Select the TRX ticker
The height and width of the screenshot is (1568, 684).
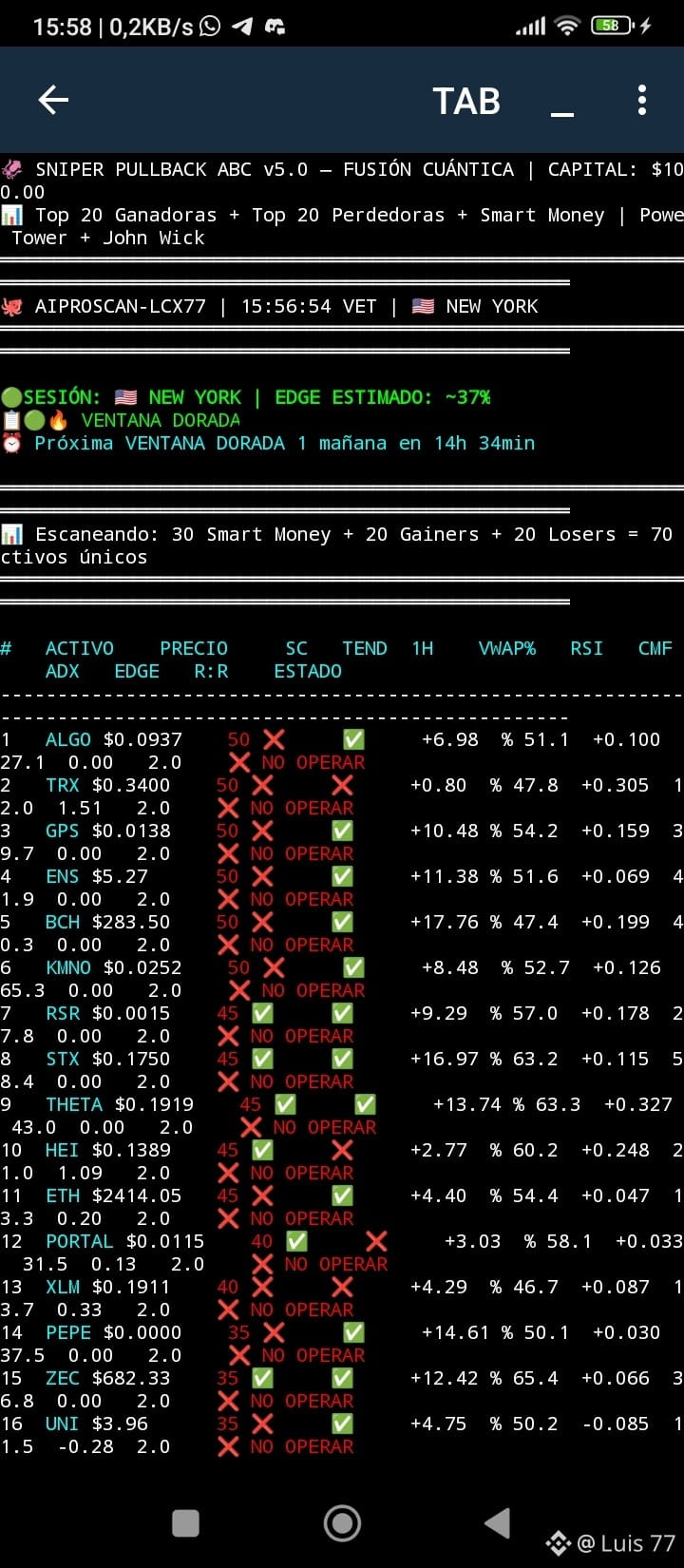pos(63,785)
